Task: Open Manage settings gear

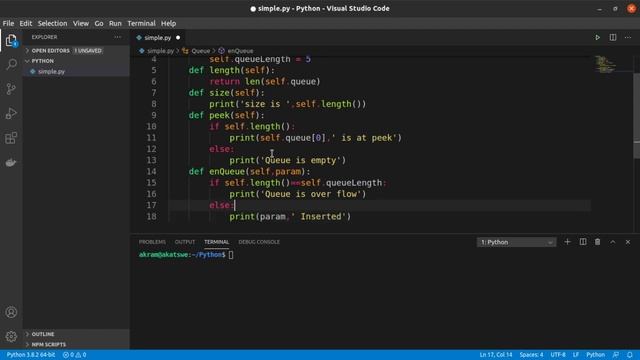Action: coord(11,336)
